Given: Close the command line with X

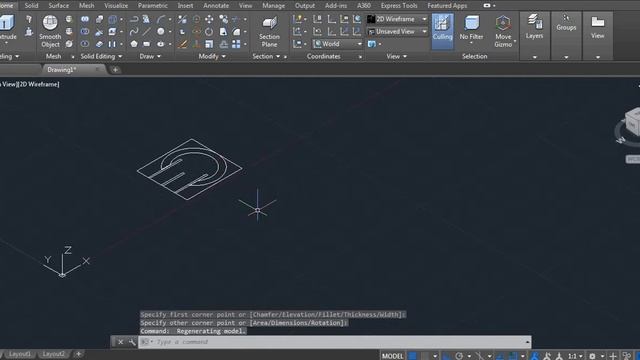Looking at the screenshot, I should click(120, 342).
